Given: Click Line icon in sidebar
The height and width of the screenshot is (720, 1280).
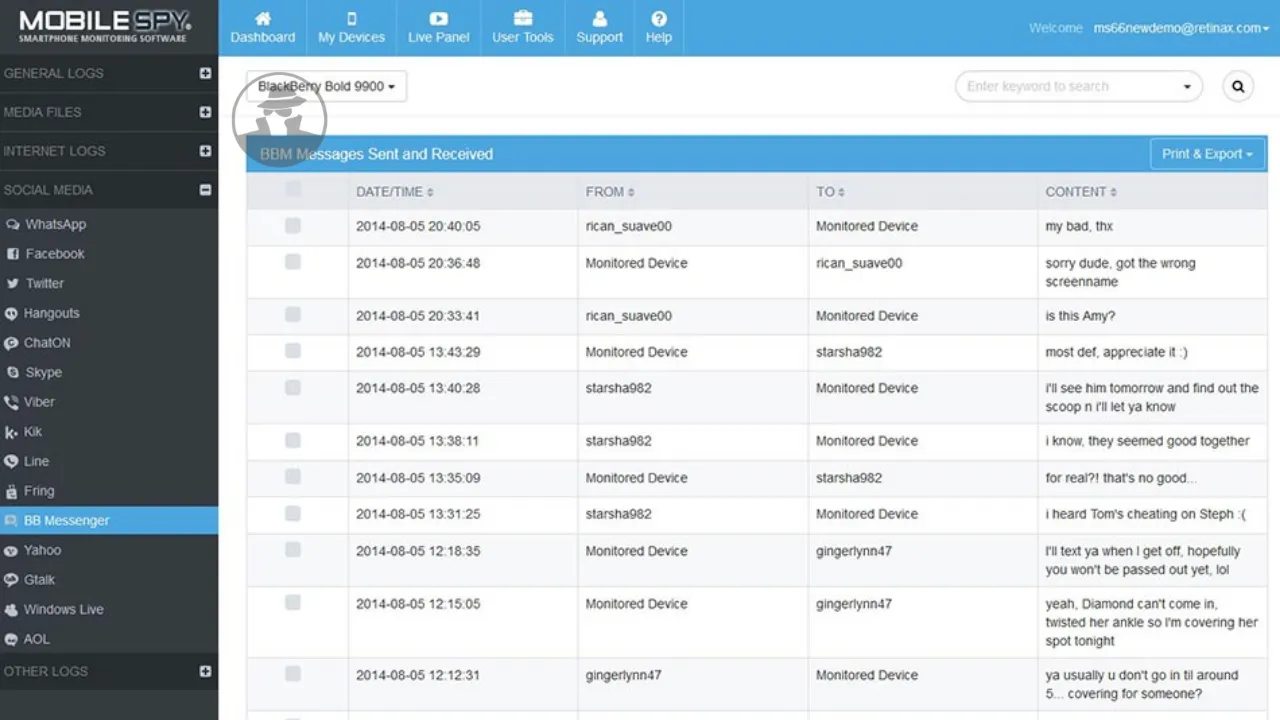Looking at the screenshot, I should 12,461.
